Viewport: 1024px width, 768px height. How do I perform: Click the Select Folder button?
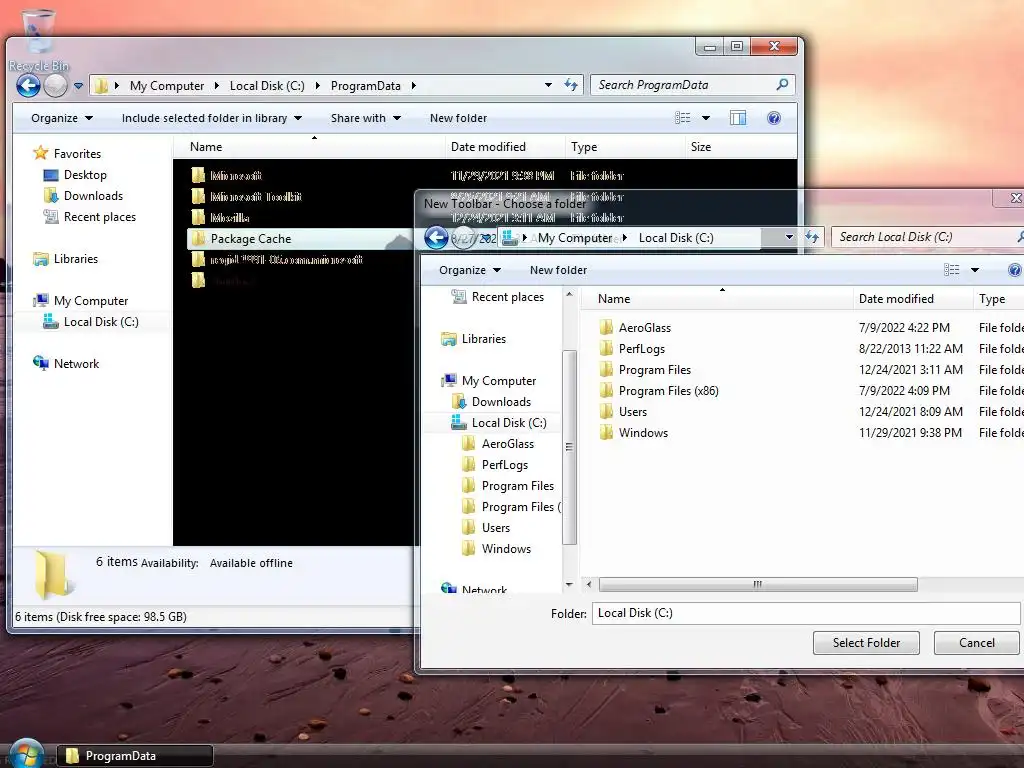[x=866, y=643]
